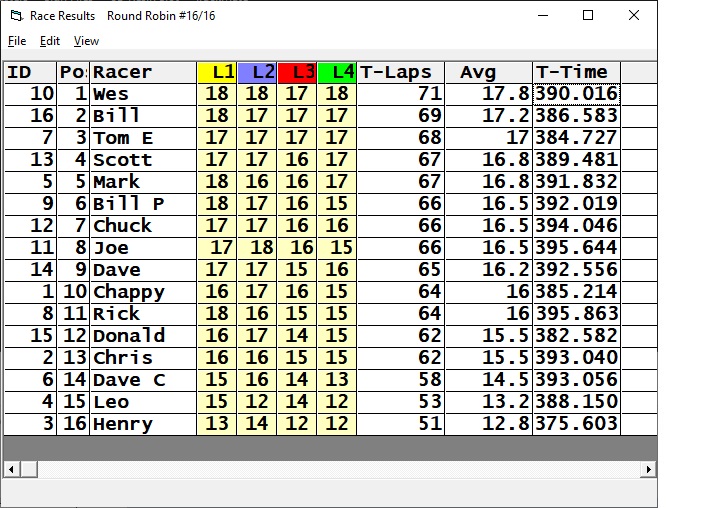Screen dimensions: 708x508
Task: Click the horizontal scrollbar left arrow
Action: click(10, 469)
